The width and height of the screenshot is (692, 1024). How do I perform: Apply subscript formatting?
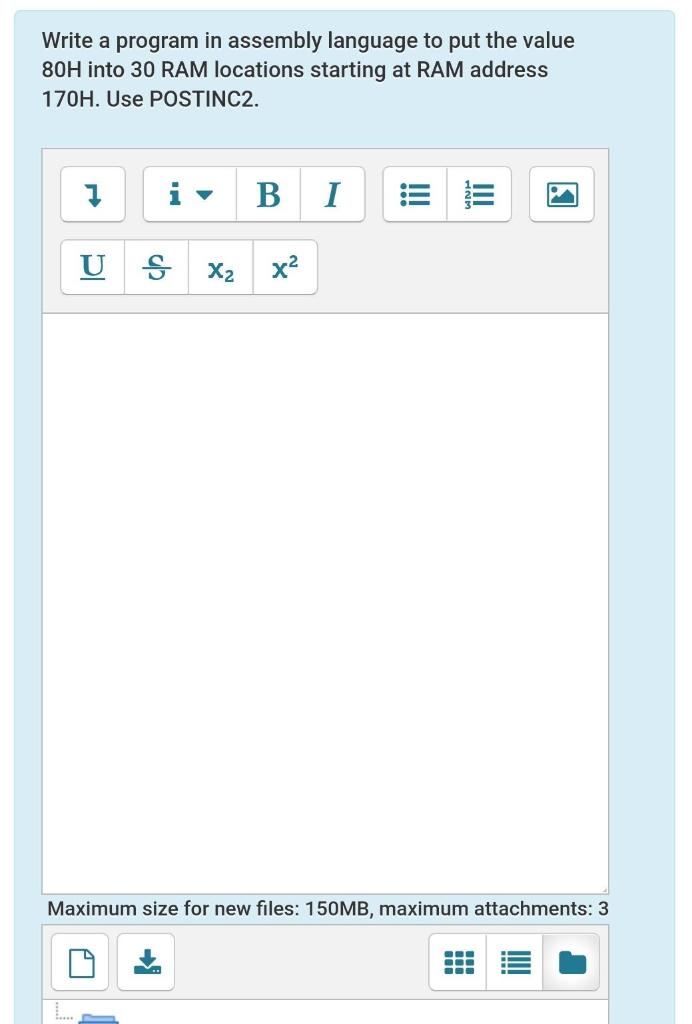221,267
